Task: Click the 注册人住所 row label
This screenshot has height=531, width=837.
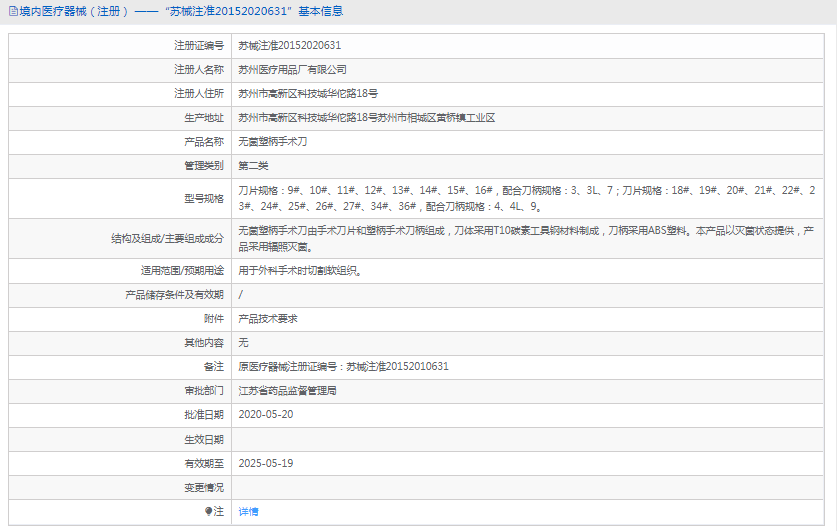Action: [x=199, y=93]
